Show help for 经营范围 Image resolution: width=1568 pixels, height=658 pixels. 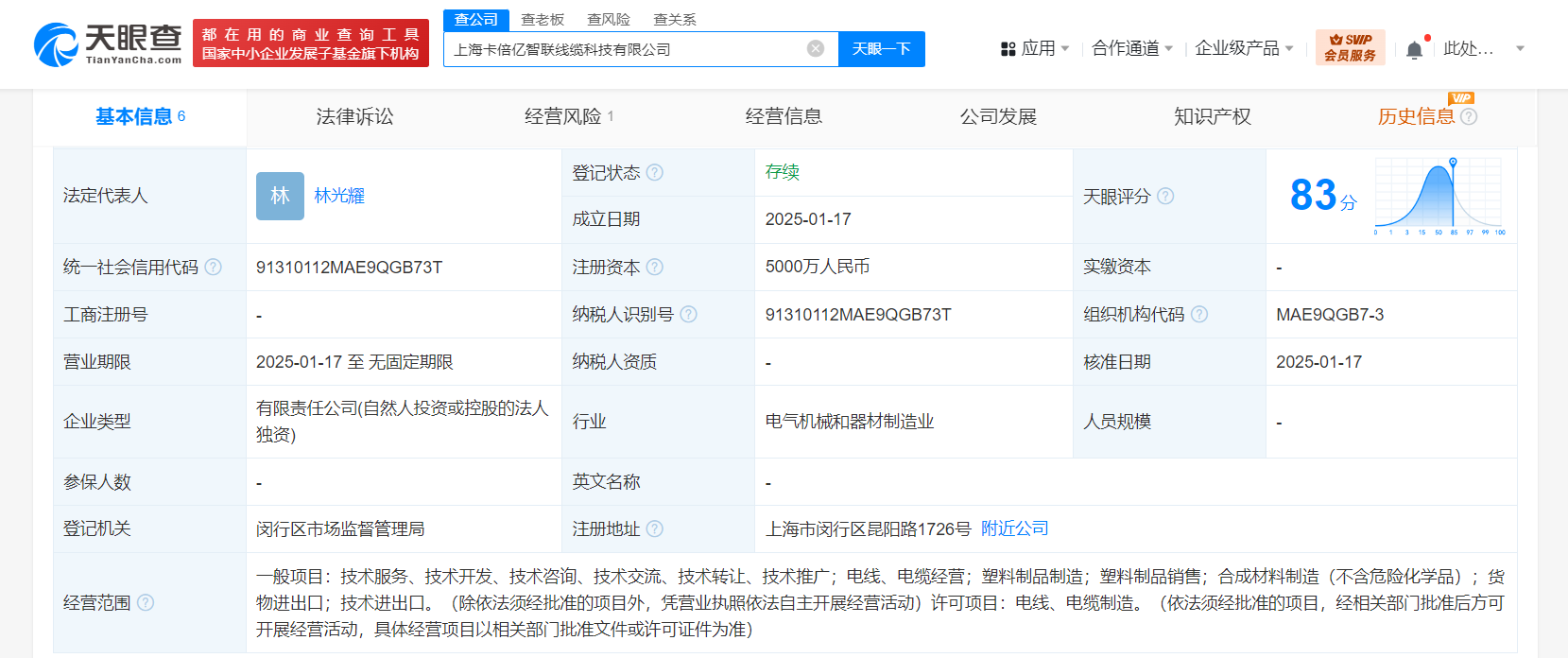pos(146,602)
